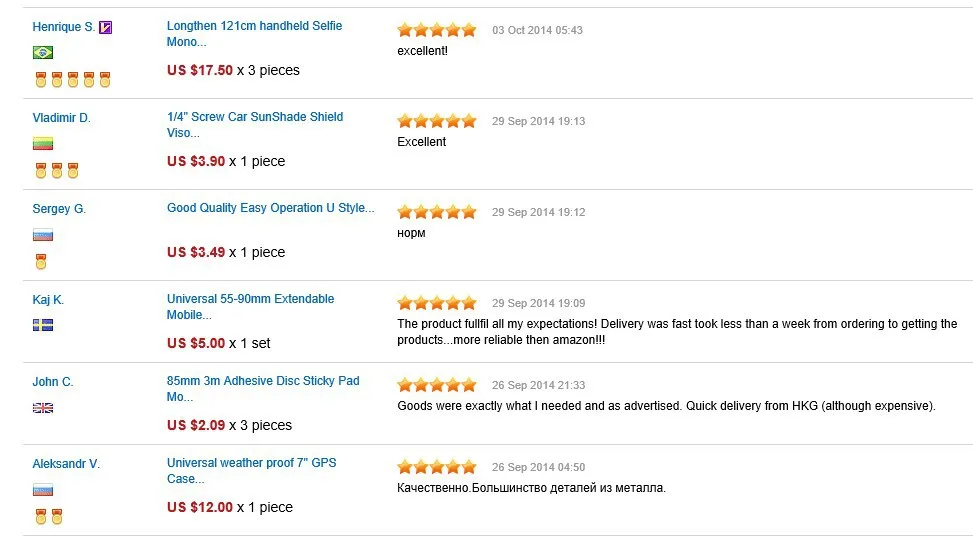The height and width of the screenshot is (540, 973).
Task: Click the star rating on Henrique S.'s review
Action: pyautogui.click(x=437, y=30)
